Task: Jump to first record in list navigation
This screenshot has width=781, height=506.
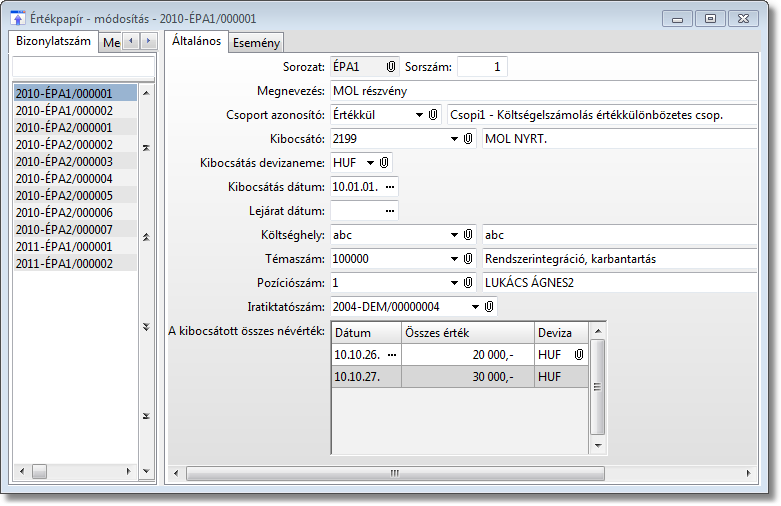Action: point(146,148)
